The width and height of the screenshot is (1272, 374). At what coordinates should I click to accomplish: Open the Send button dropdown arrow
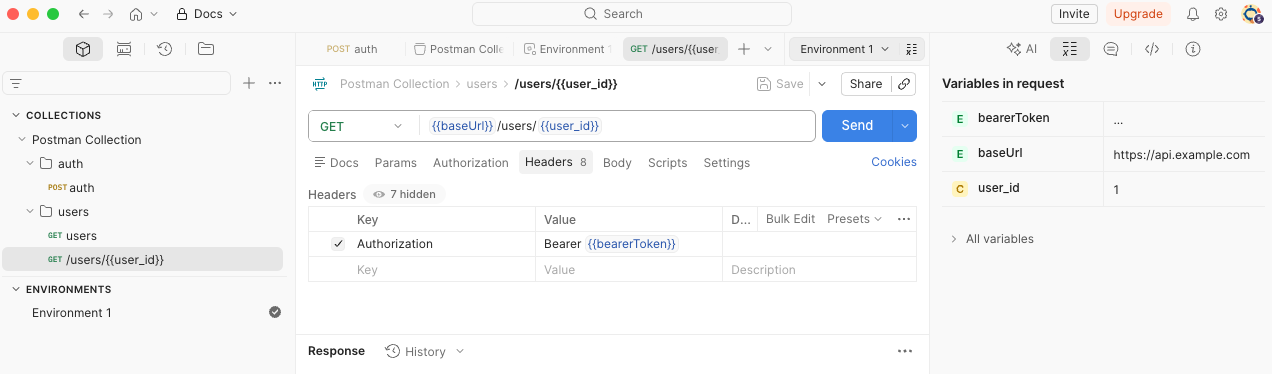point(905,126)
